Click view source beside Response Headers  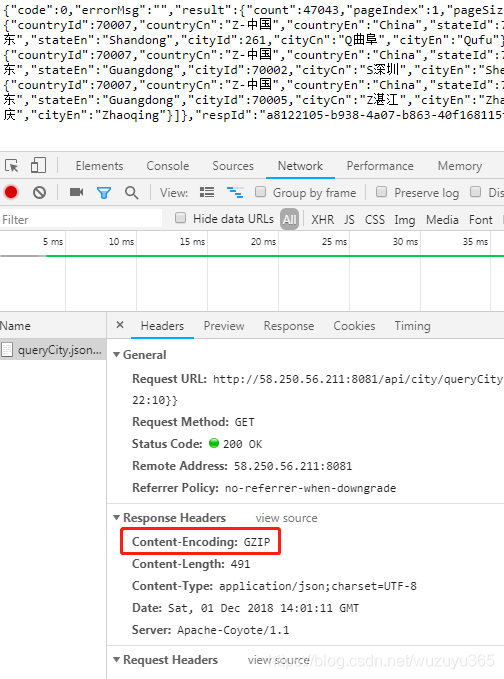pyautogui.click(x=286, y=518)
